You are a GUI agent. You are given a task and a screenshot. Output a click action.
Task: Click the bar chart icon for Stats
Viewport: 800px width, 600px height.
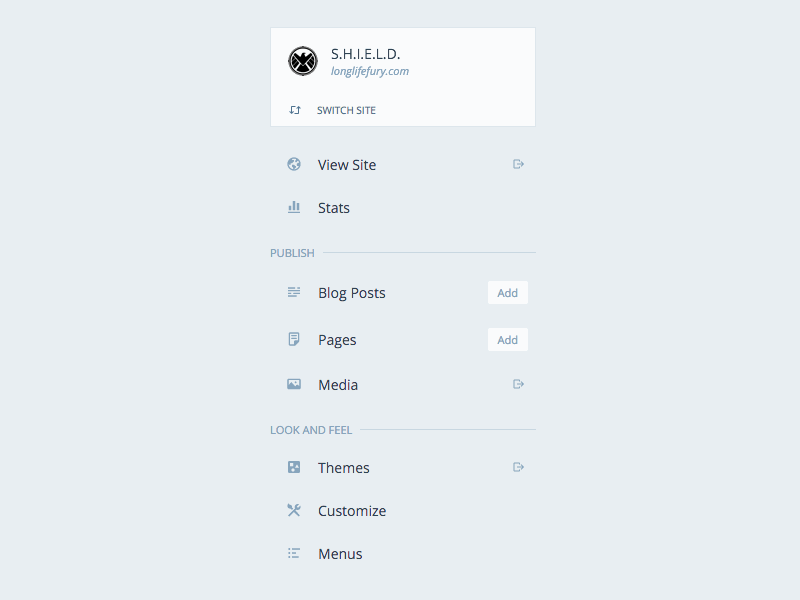tap(293, 207)
